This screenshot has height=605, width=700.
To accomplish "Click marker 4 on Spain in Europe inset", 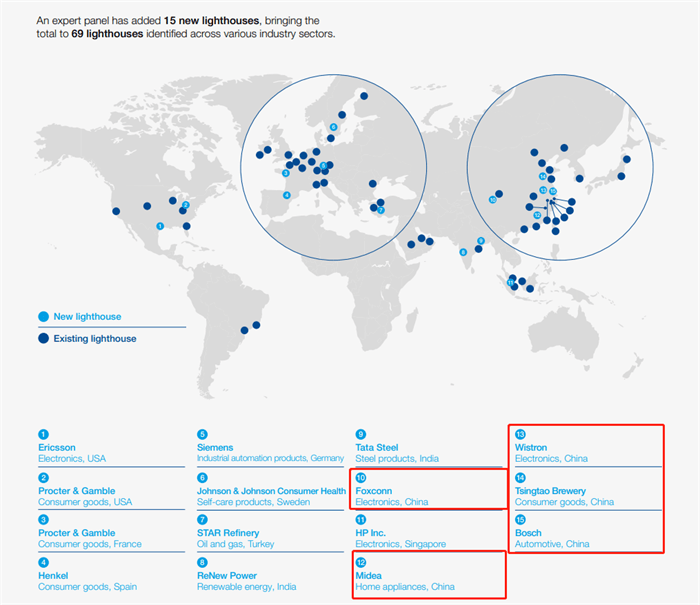I will click(287, 195).
